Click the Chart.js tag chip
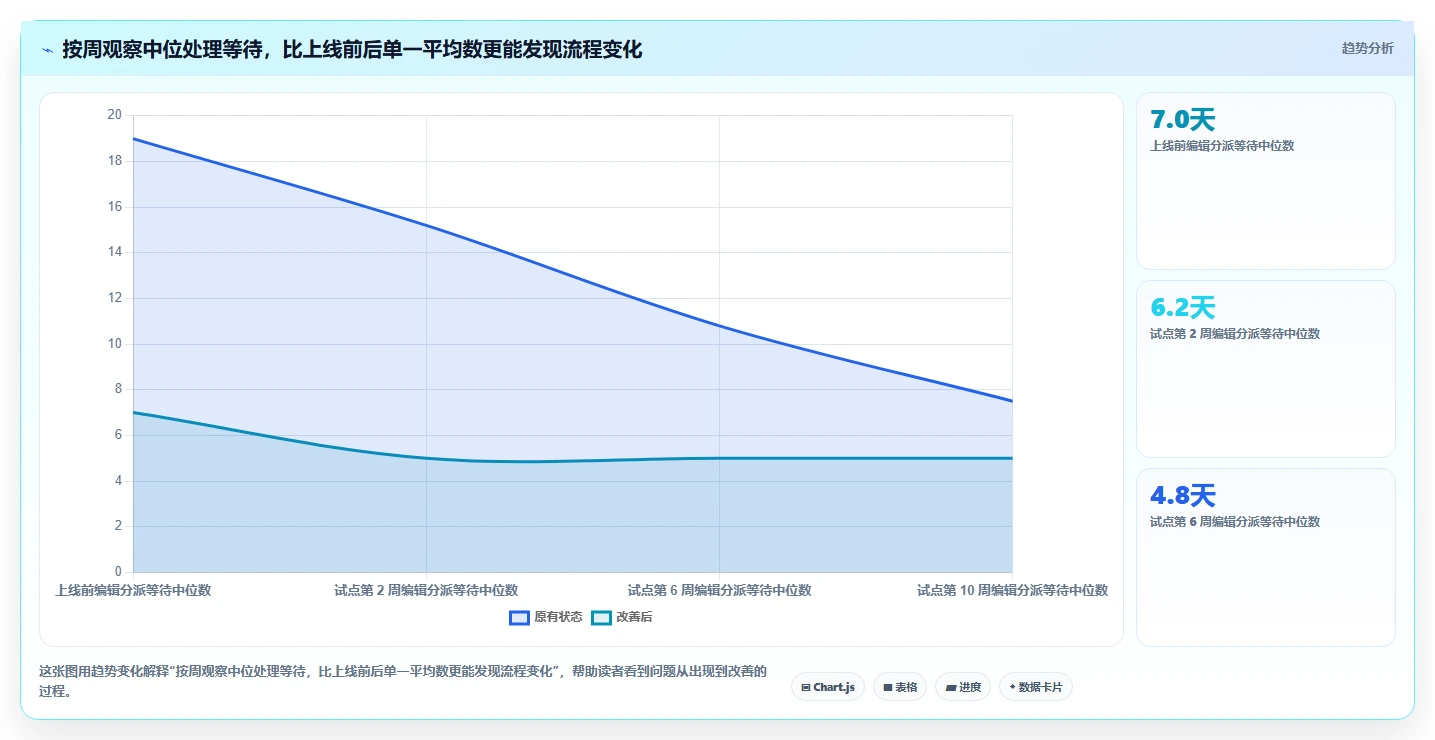The image size is (1435, 740). point(828,687)
